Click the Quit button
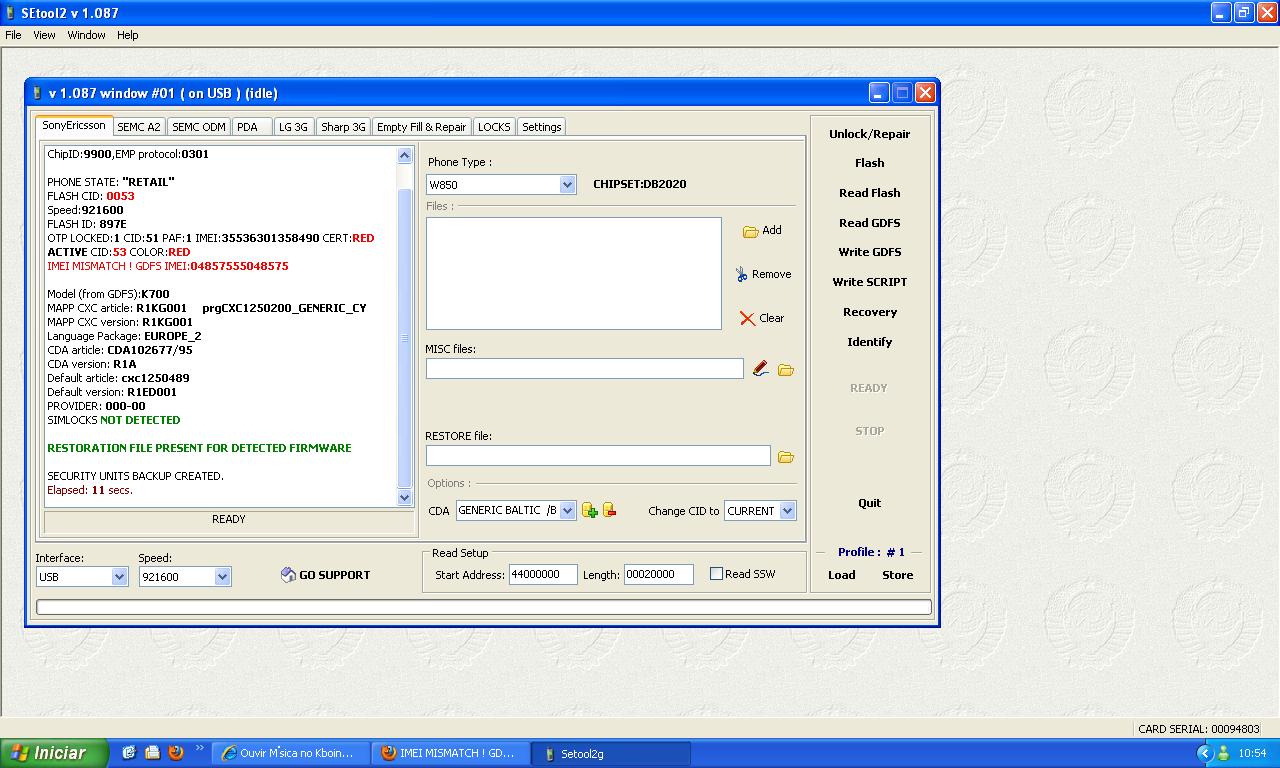The width and height of the screenshot is (1280, 768). pyautogui.click(x=869, y=503)
